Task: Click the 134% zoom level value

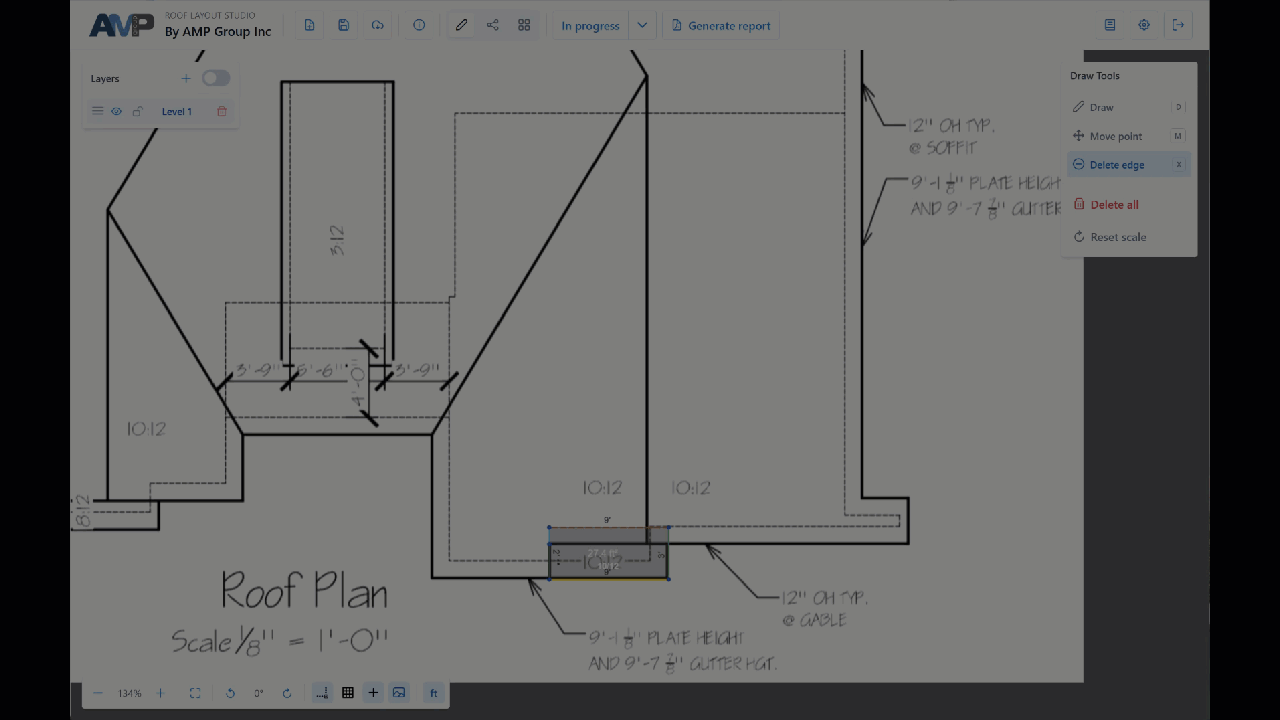Action: [129, 693]
